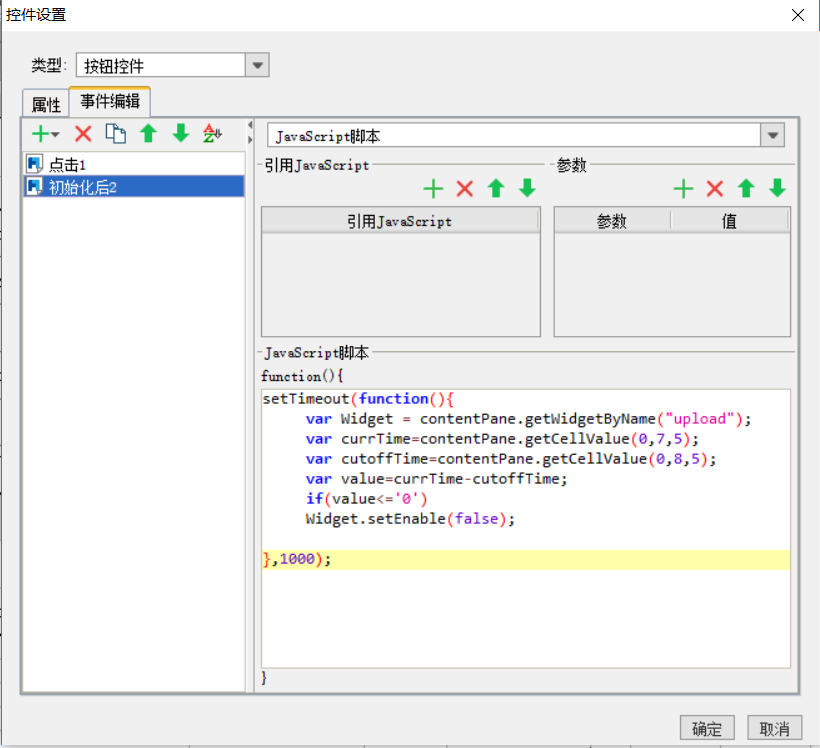Image resolution: width=820 pixels, height=748 pixels.
Task: Open the 类型 widget type dropdown
Action: pos(257,65)
